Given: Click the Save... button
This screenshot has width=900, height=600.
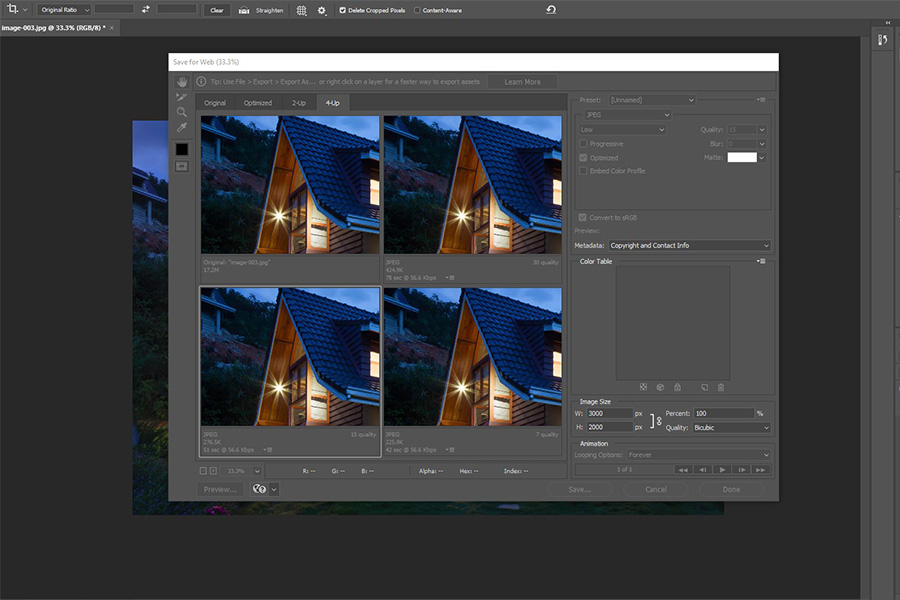Looking at the screenshot, I should (580, 489).
